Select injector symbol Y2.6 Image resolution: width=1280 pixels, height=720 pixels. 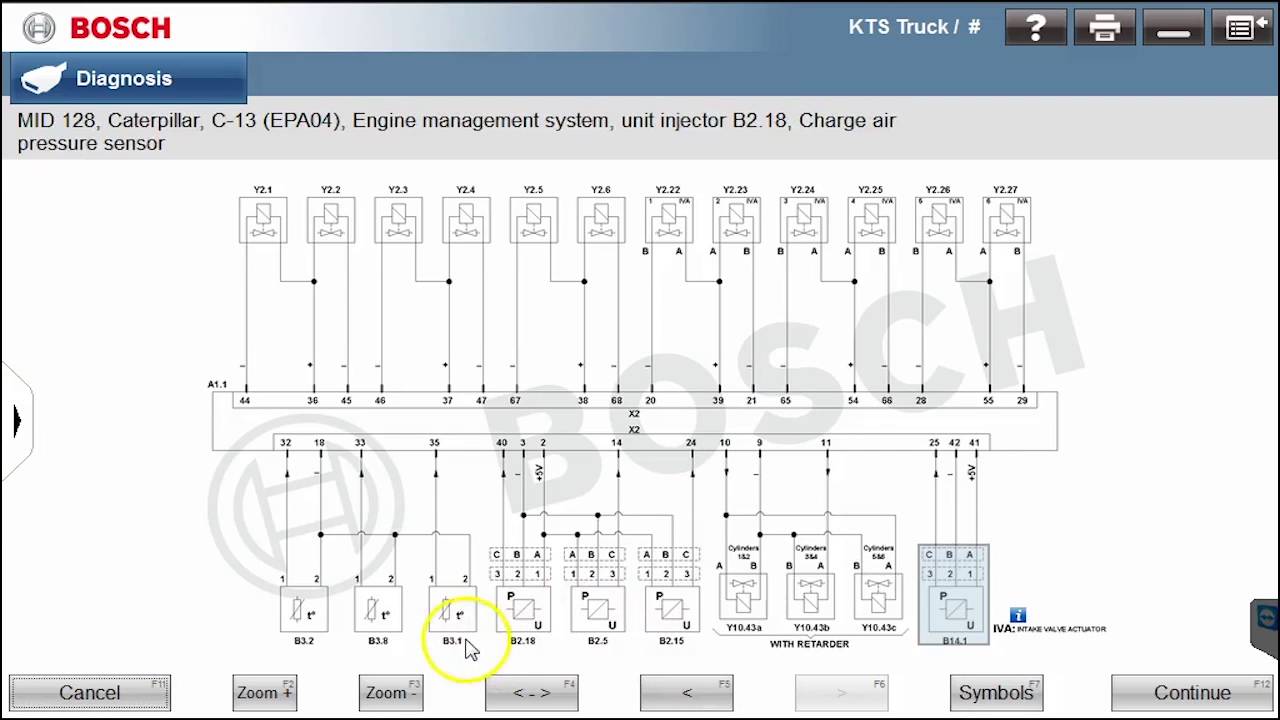601,220
